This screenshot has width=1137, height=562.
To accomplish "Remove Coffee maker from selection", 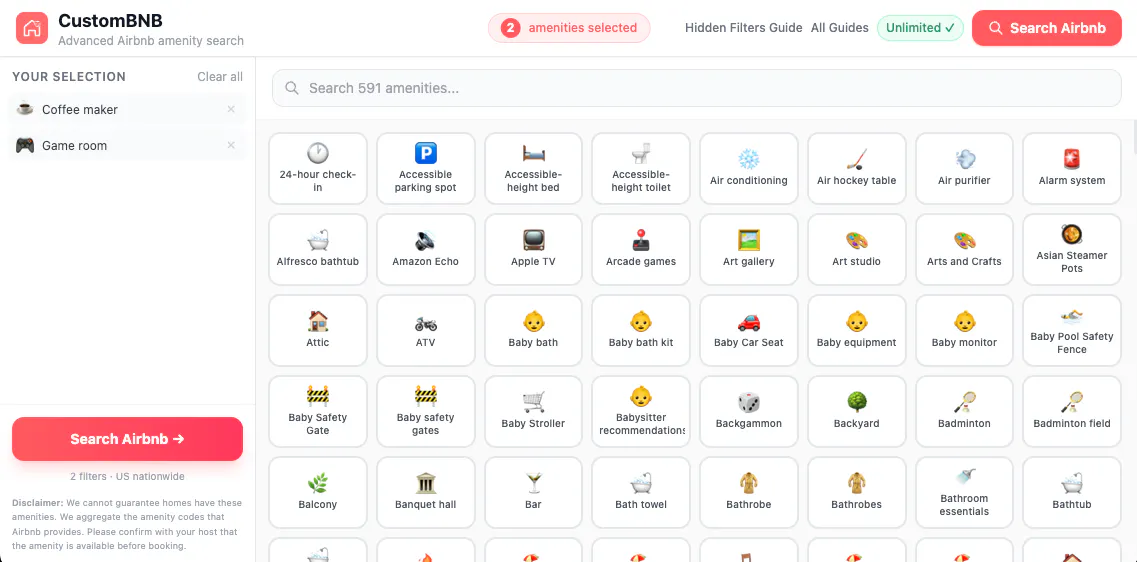I will 231,109.
